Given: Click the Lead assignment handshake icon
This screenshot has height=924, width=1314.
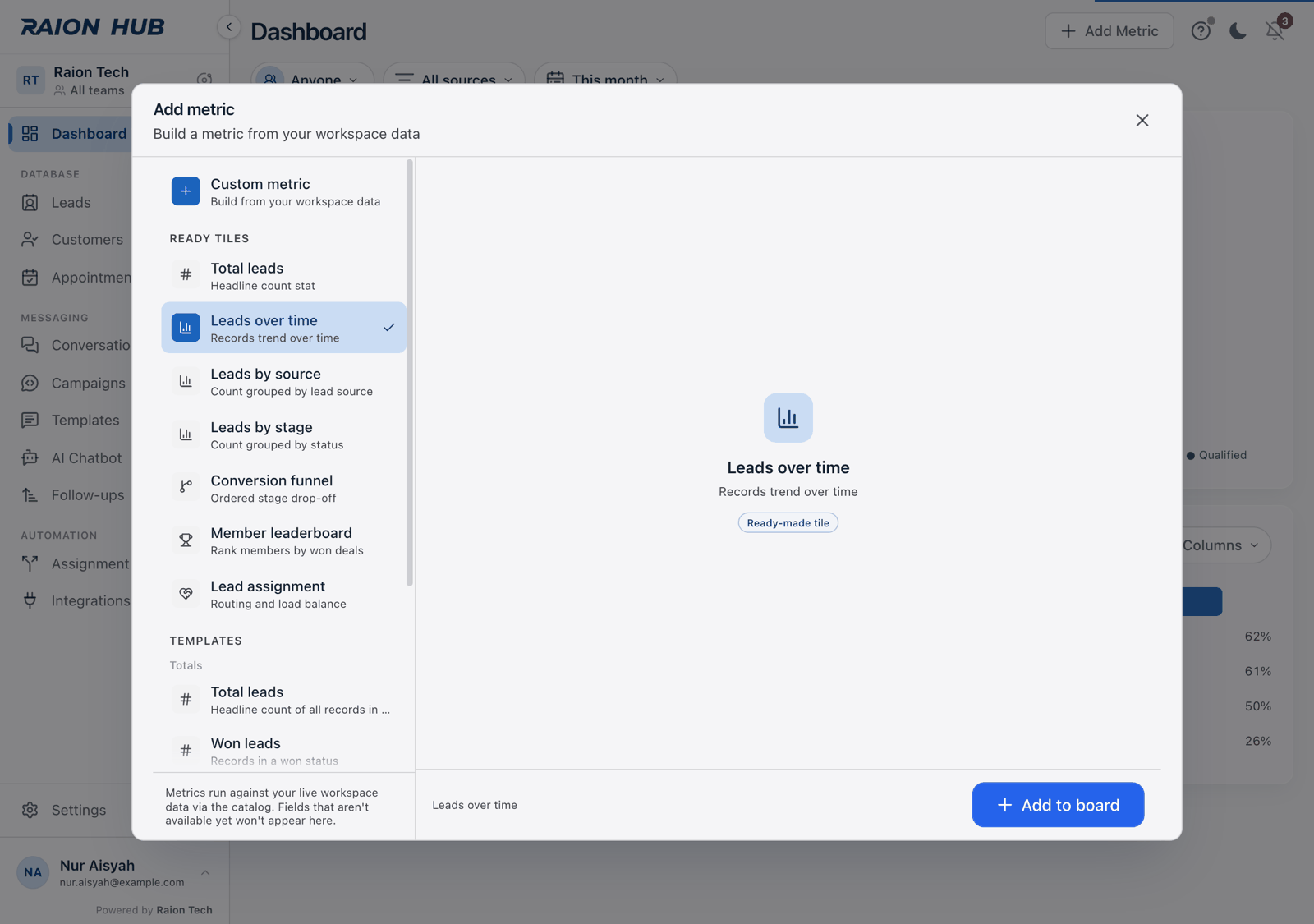Looking at the screenshot, I should (186, 593).
